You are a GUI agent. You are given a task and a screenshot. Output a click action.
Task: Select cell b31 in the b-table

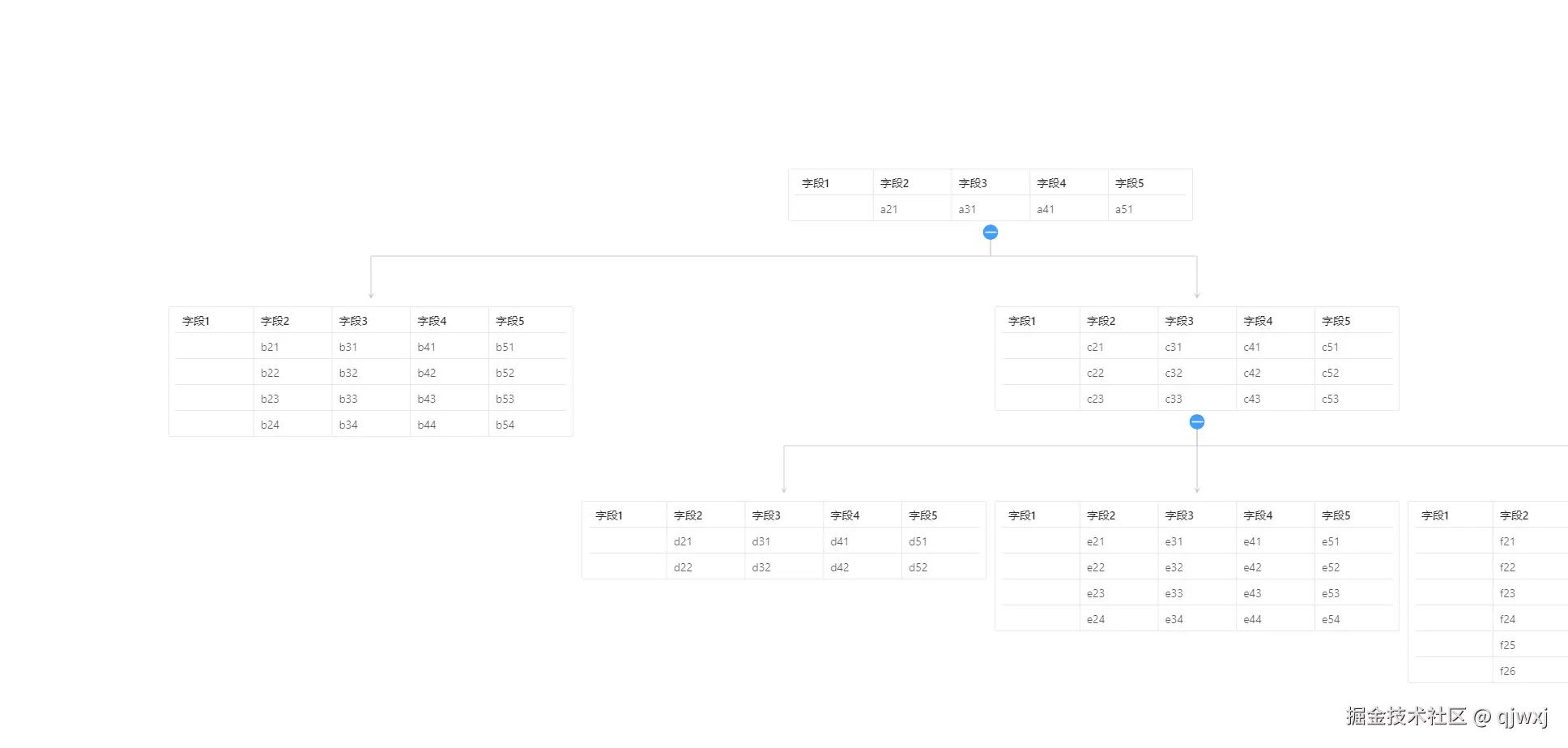click(347, 346)
